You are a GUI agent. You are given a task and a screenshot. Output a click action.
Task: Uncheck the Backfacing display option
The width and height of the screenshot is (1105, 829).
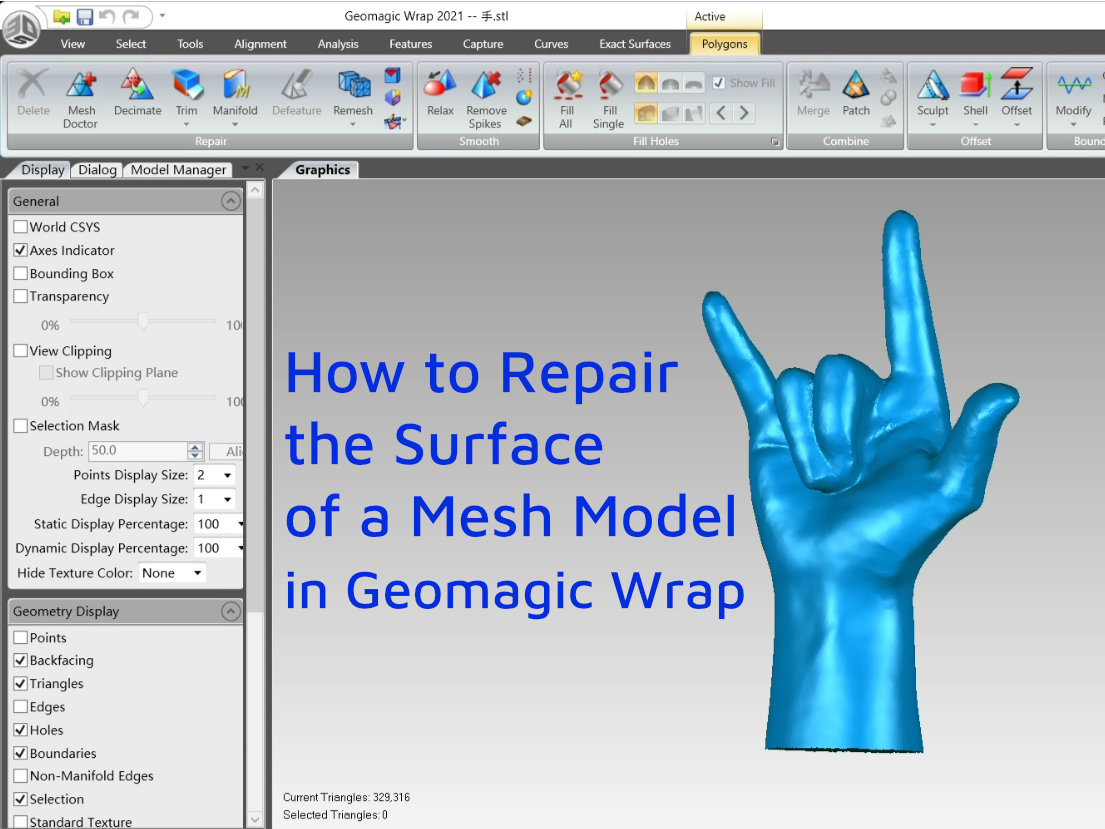click(21, 661)
